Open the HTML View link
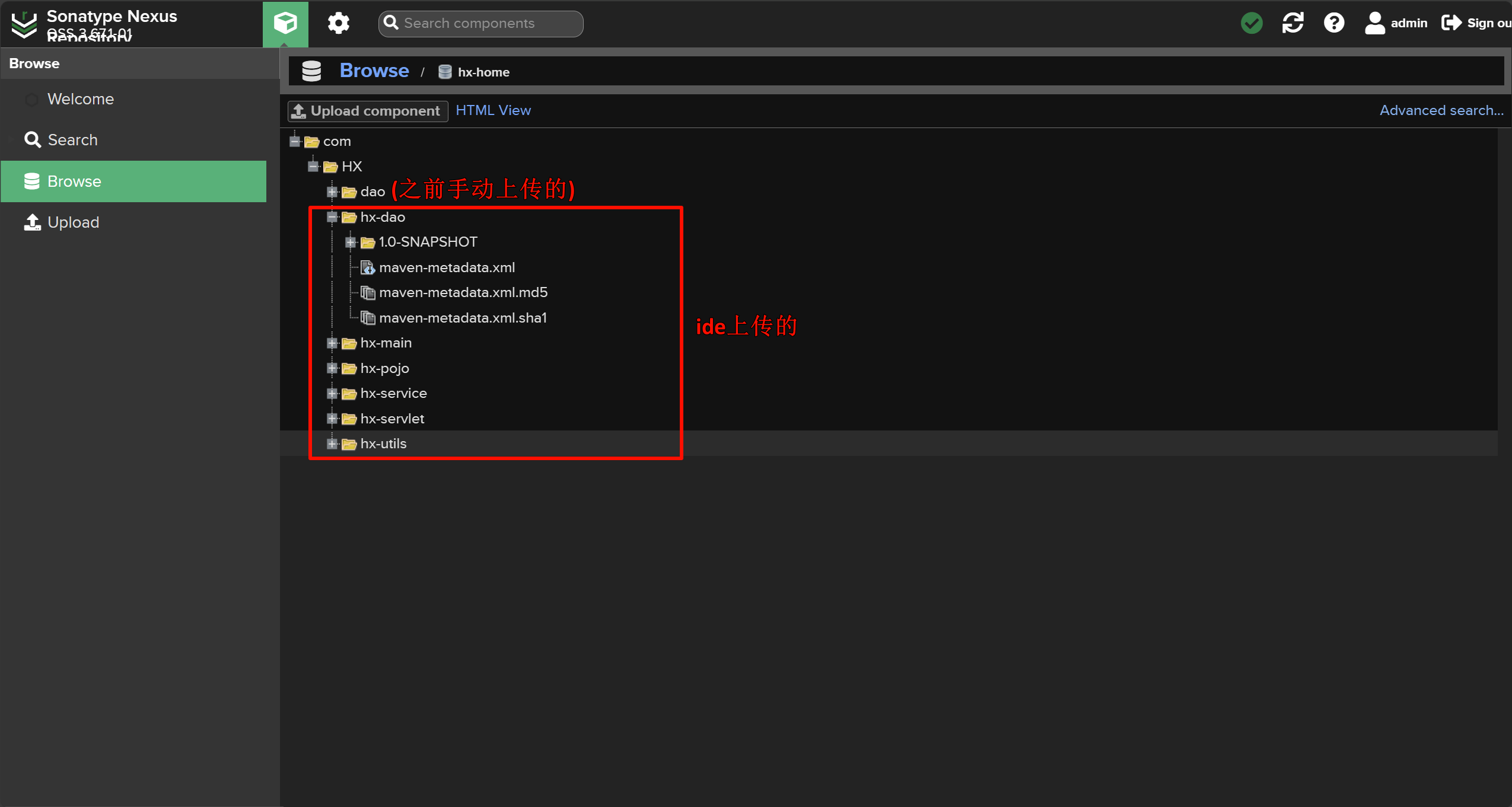The image size is (1512, 807). click(x=493, y=110)
